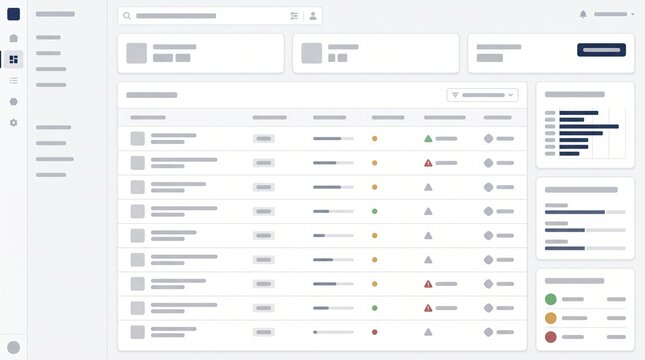Open the settings gear icon in the rail
This screenshot has height=360, width=645.
pos(14,123)
